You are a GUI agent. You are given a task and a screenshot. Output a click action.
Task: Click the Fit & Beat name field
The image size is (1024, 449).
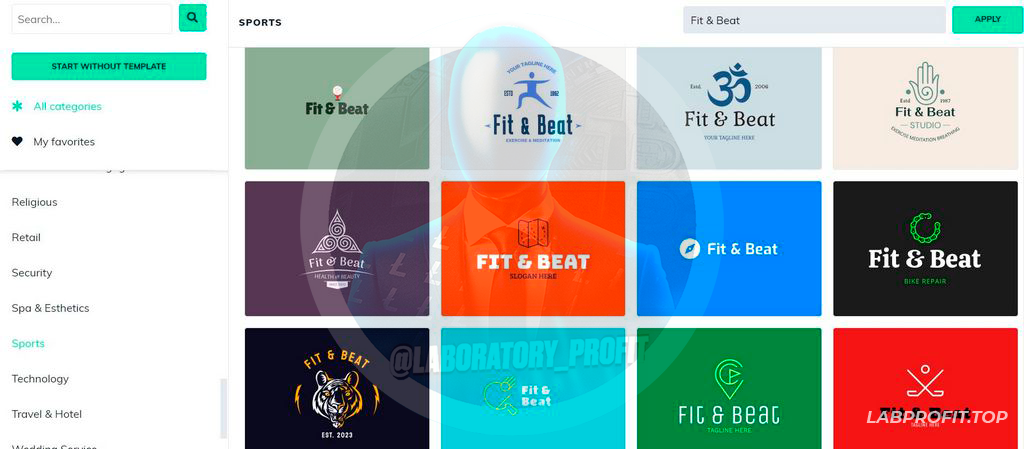pos(814,20)
